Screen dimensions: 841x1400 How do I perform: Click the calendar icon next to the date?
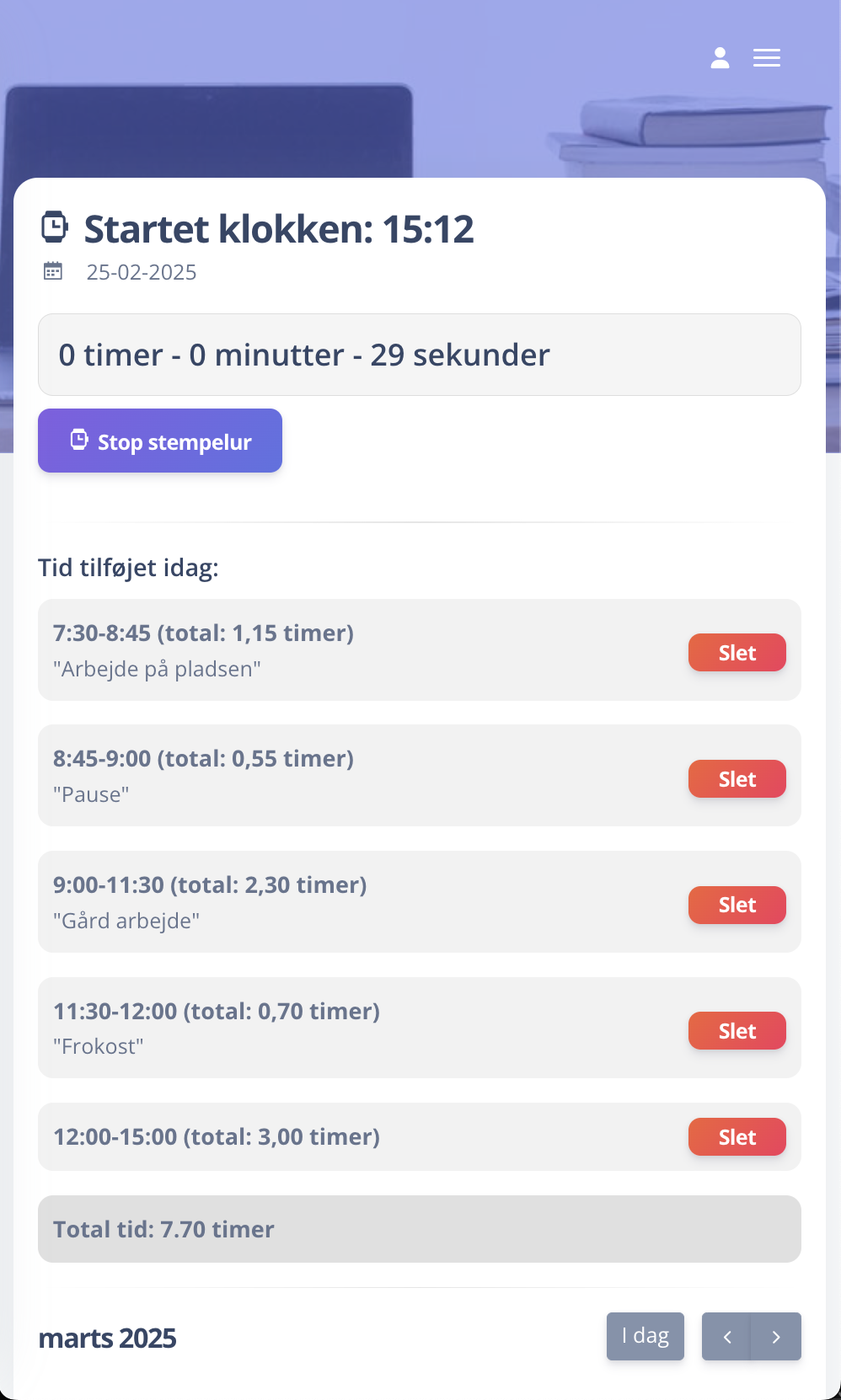(53, 271)
